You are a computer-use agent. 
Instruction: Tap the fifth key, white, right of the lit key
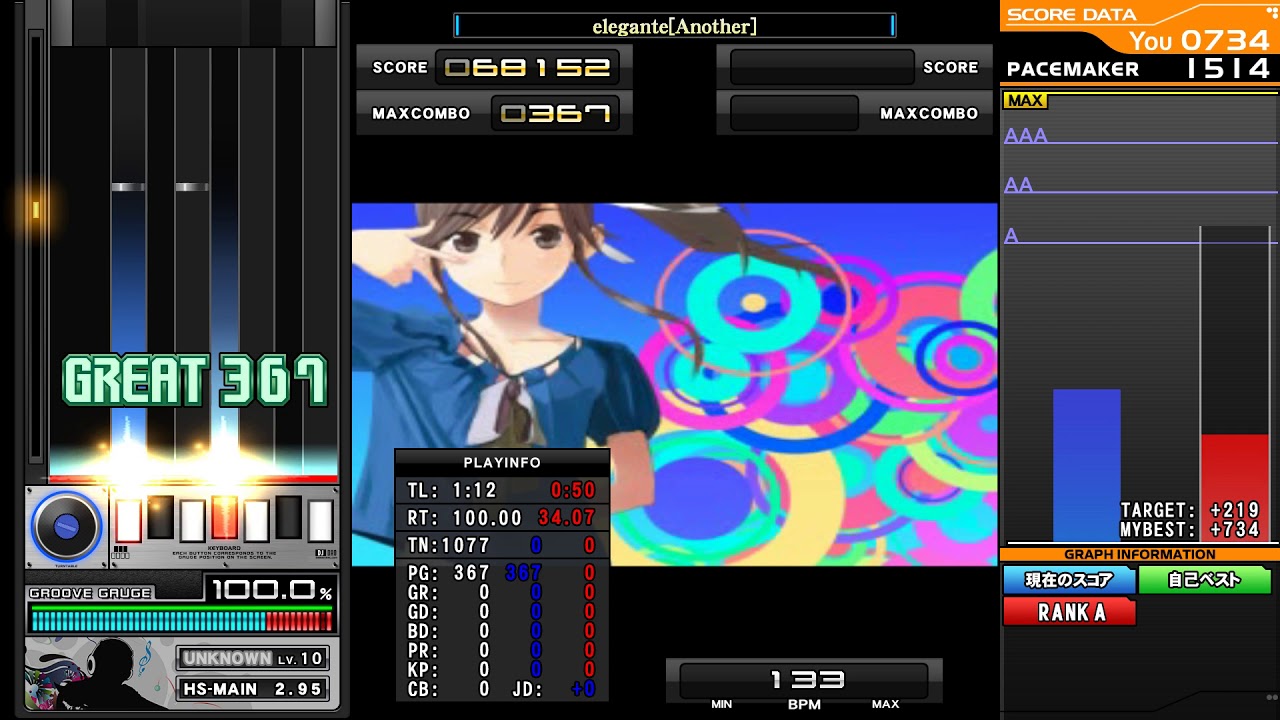click(256, 521)
